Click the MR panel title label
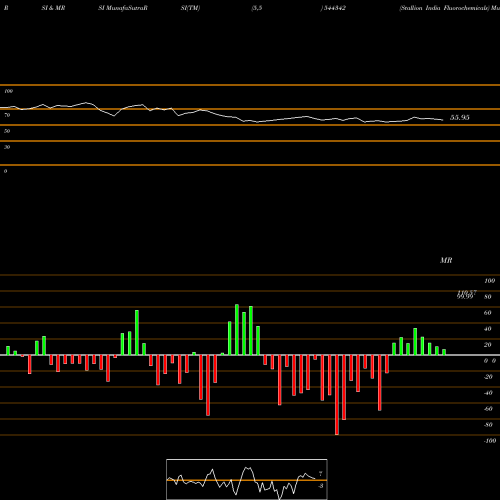500x500 pixels. pyautogui.click(x=446, y=260)
